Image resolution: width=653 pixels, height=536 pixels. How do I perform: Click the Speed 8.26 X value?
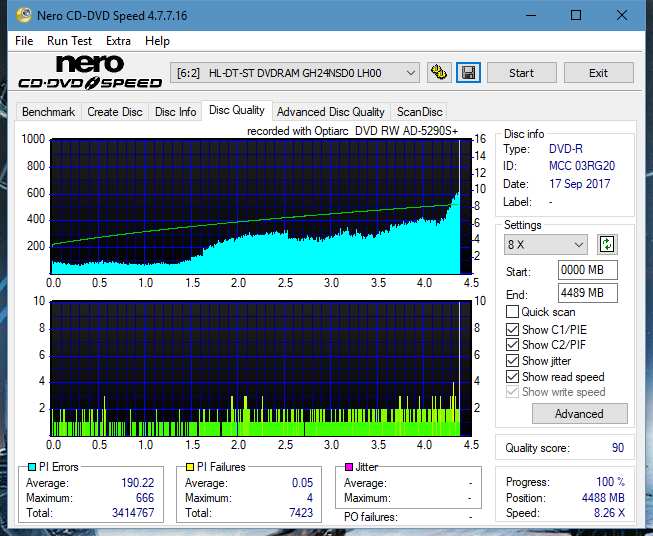tap(609, 513)
